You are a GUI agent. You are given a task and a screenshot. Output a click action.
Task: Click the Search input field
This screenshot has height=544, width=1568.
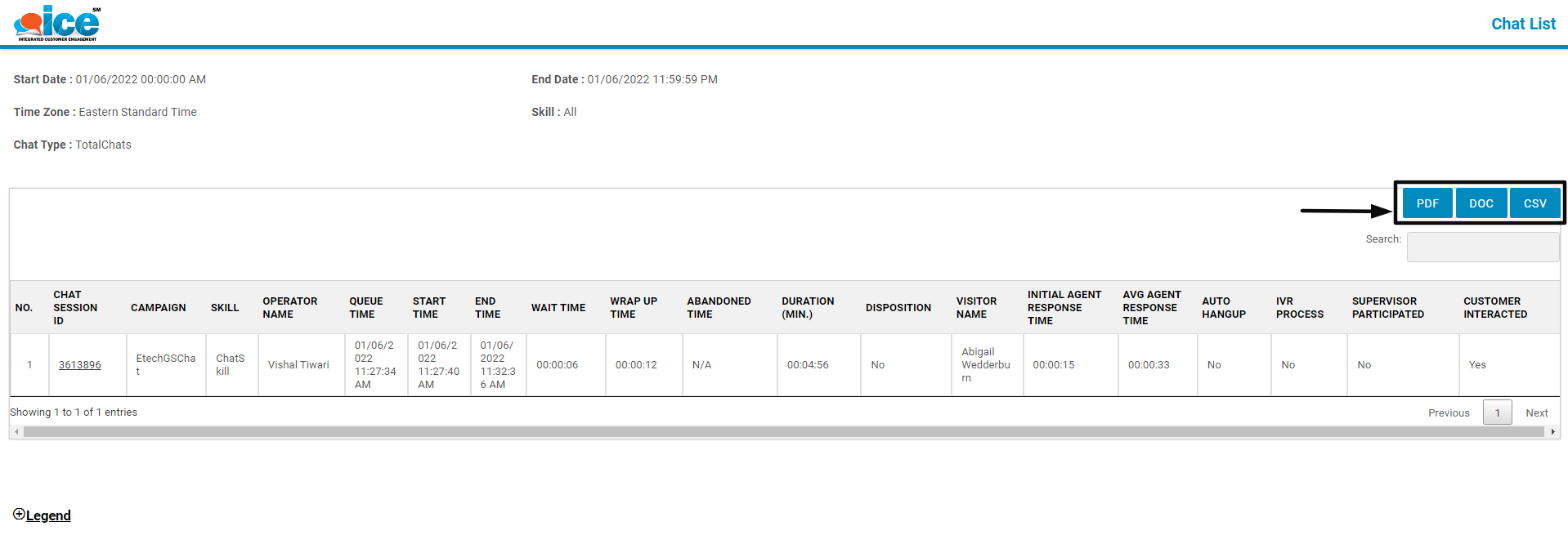click(1482, 247)
